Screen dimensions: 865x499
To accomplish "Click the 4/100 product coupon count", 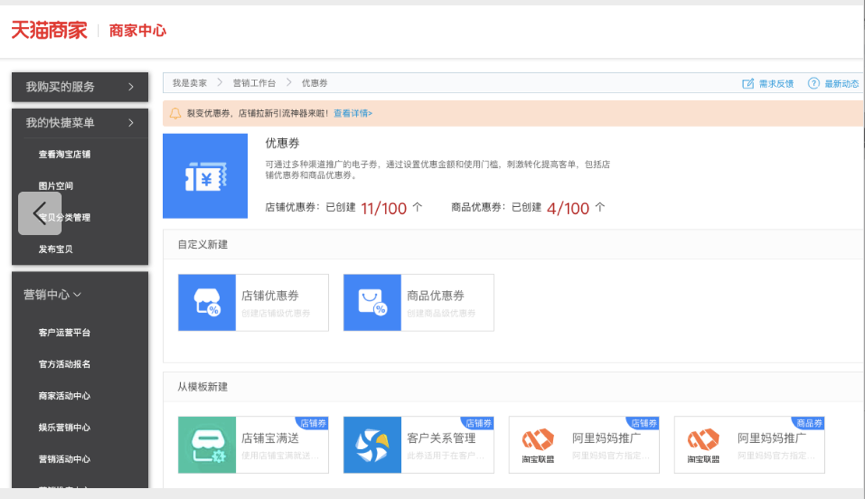I will pyautogui.click(x=568, y=208).
